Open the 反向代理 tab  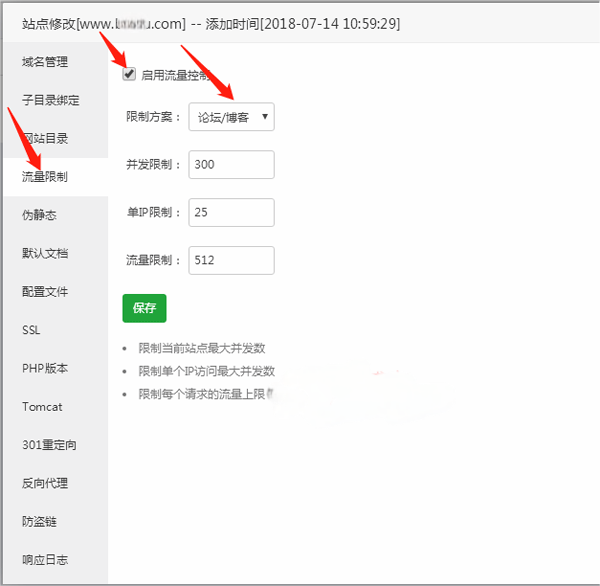point(45,483)
